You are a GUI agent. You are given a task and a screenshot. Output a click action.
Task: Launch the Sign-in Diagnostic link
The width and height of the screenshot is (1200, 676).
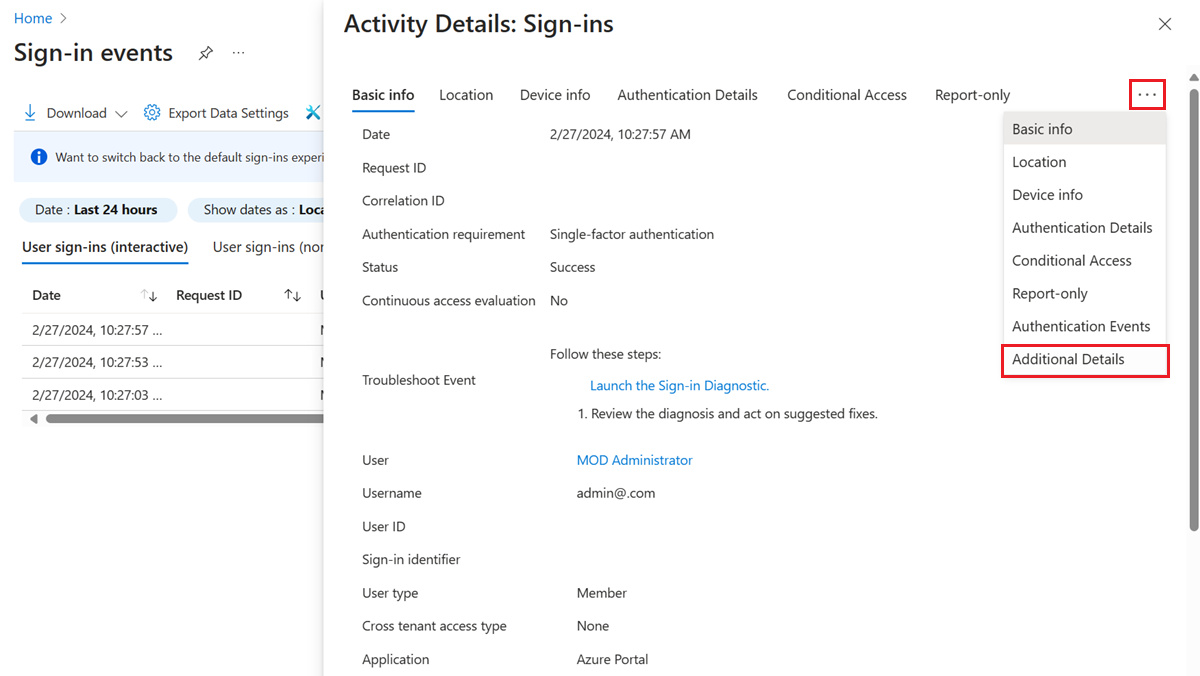[679, 386]
